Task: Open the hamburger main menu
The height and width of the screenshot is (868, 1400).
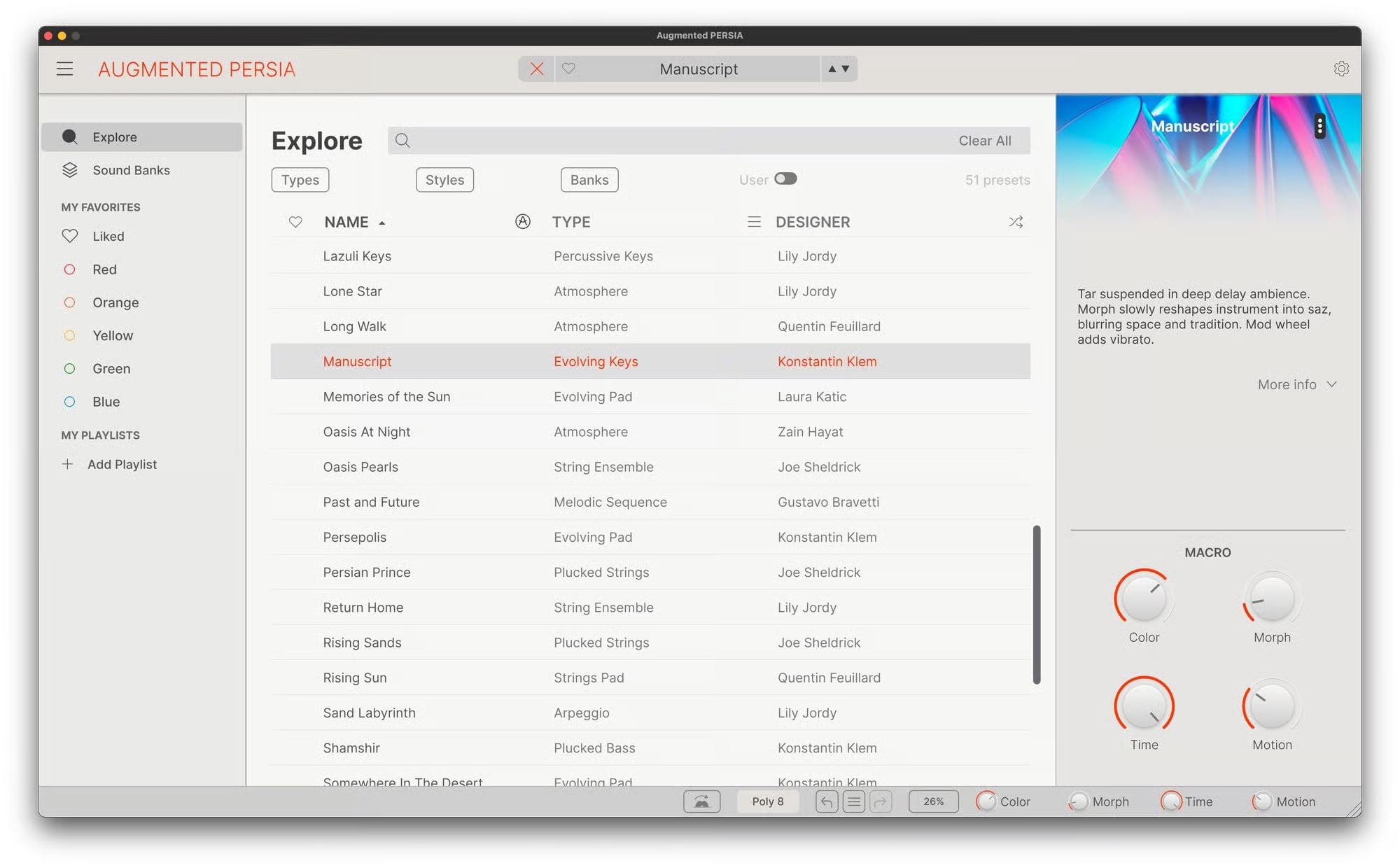Action: pyautogui.click(x=64, y=69)
